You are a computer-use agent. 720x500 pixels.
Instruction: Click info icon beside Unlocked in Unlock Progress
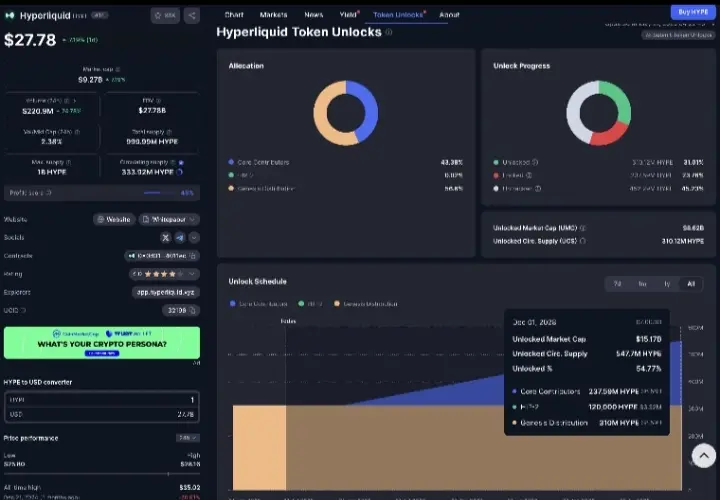535,162
